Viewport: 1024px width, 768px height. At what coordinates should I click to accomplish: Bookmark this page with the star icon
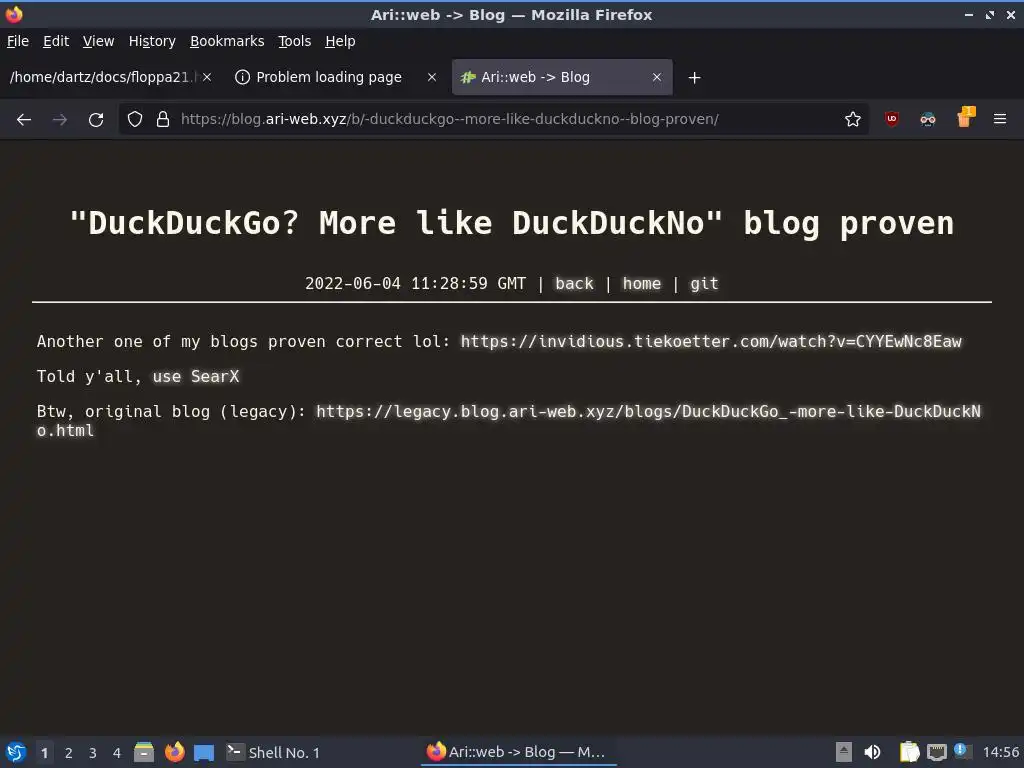[x=852, y=120]
